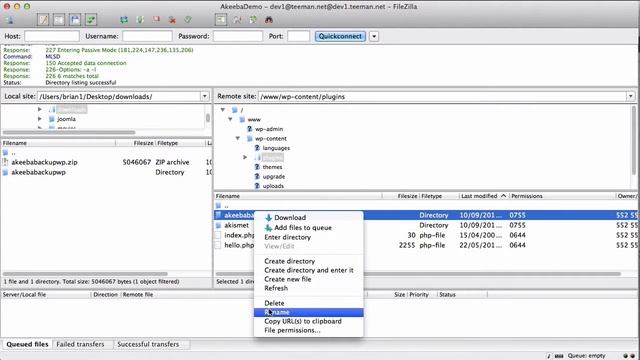Disconnect from the server icon
The image size is (640, 360).
(x=172, y=20)
